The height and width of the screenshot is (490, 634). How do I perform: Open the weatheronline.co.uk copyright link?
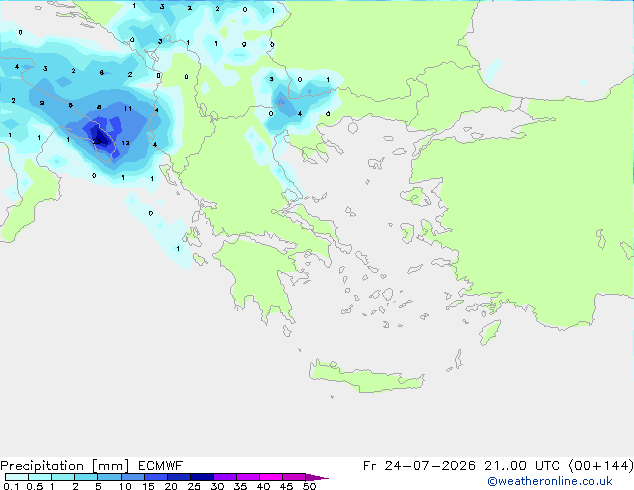click(550, 481)
